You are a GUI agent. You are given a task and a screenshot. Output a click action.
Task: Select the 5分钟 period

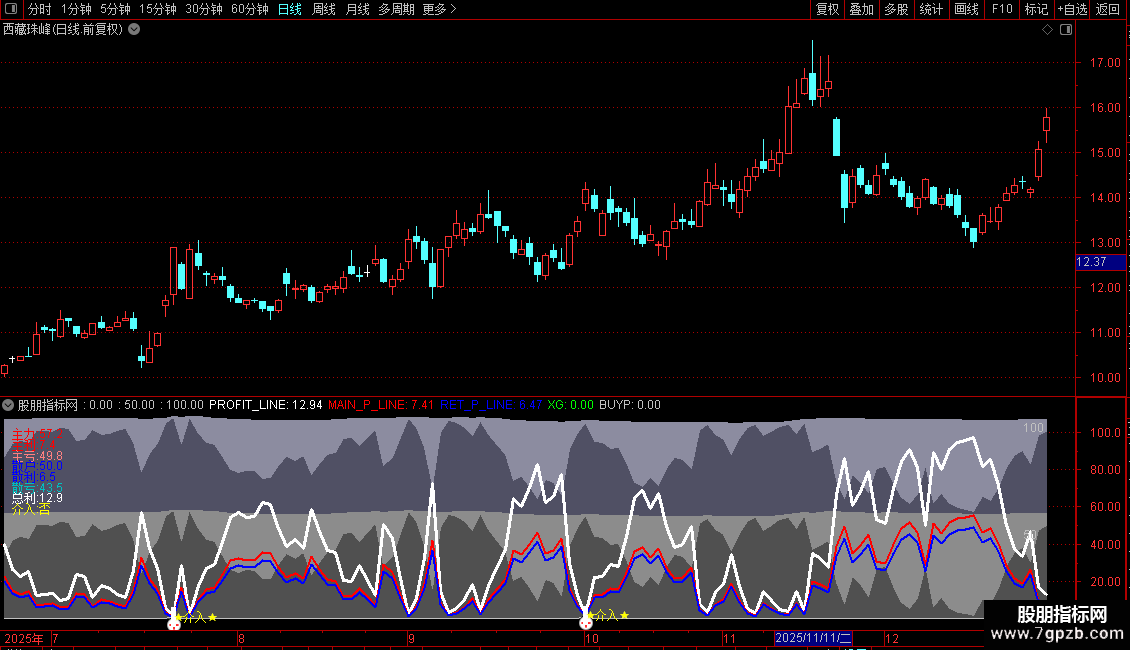point(115,9)
